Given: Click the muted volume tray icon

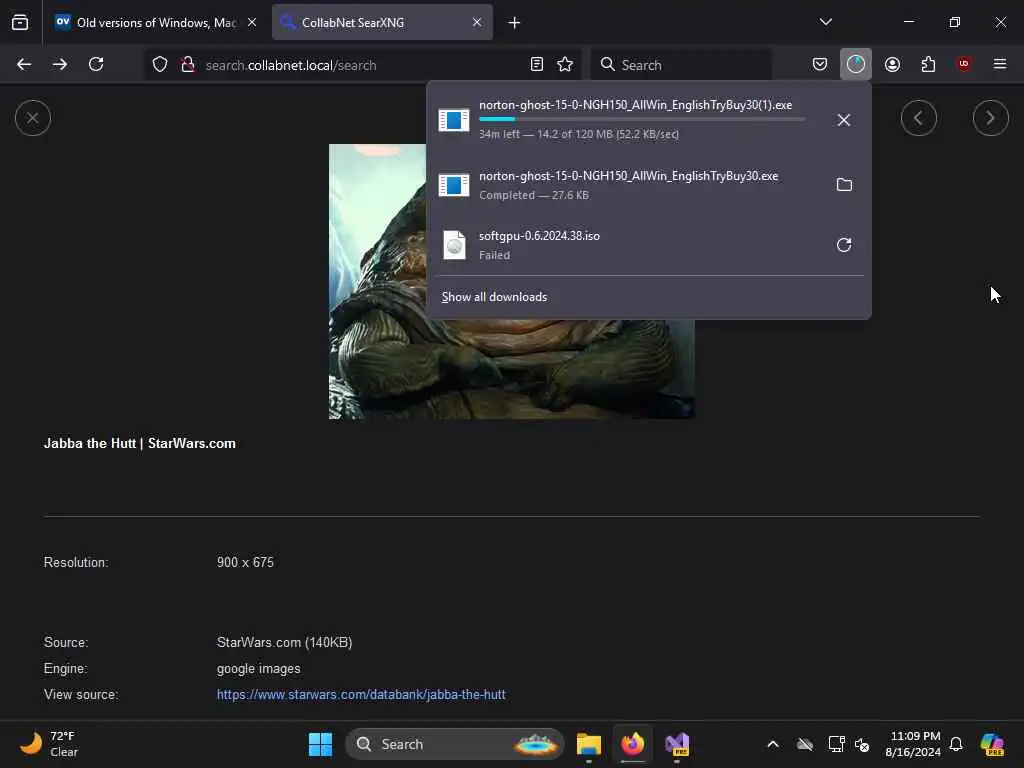Looking at the screenshot, I should tap(862, 744).
